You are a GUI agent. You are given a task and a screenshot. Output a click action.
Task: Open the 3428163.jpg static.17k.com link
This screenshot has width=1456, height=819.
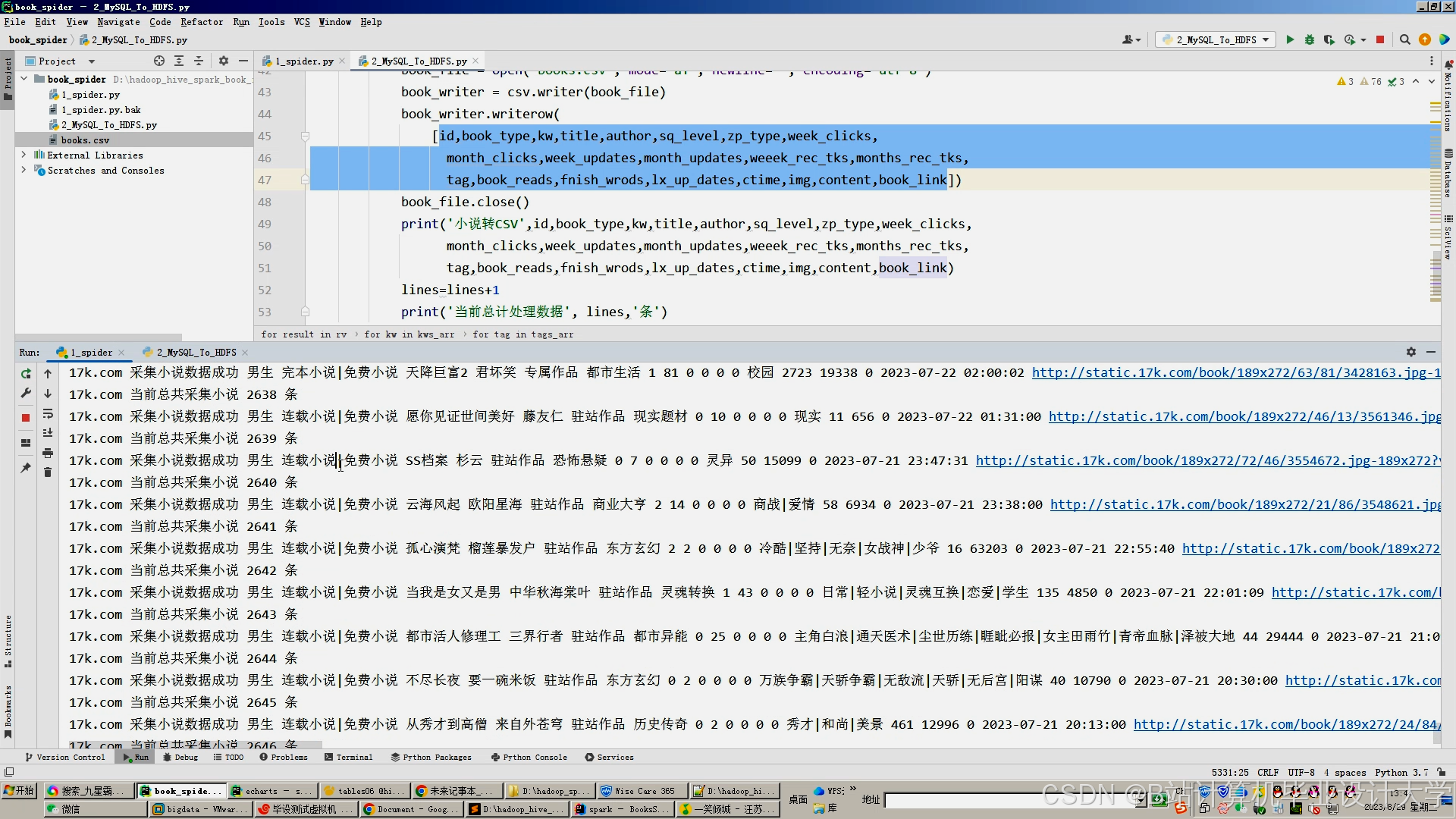click(x=1235, y=372)
